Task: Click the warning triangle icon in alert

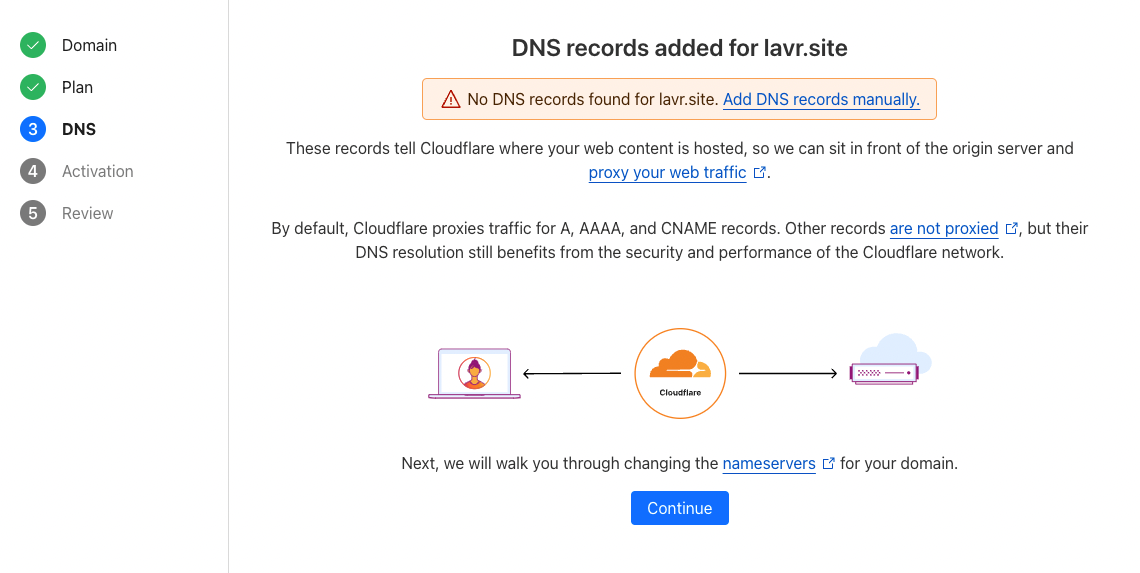Action: tap(451, 99)
